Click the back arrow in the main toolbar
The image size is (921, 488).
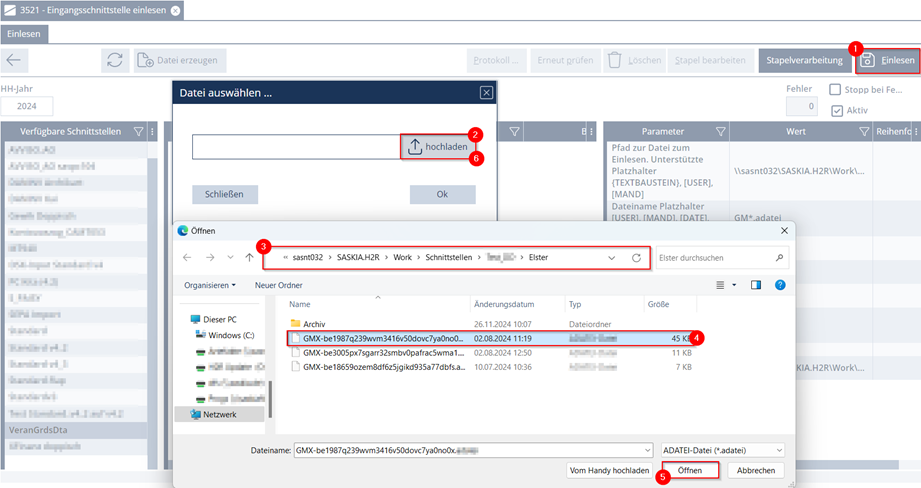(x=14, y=60)
